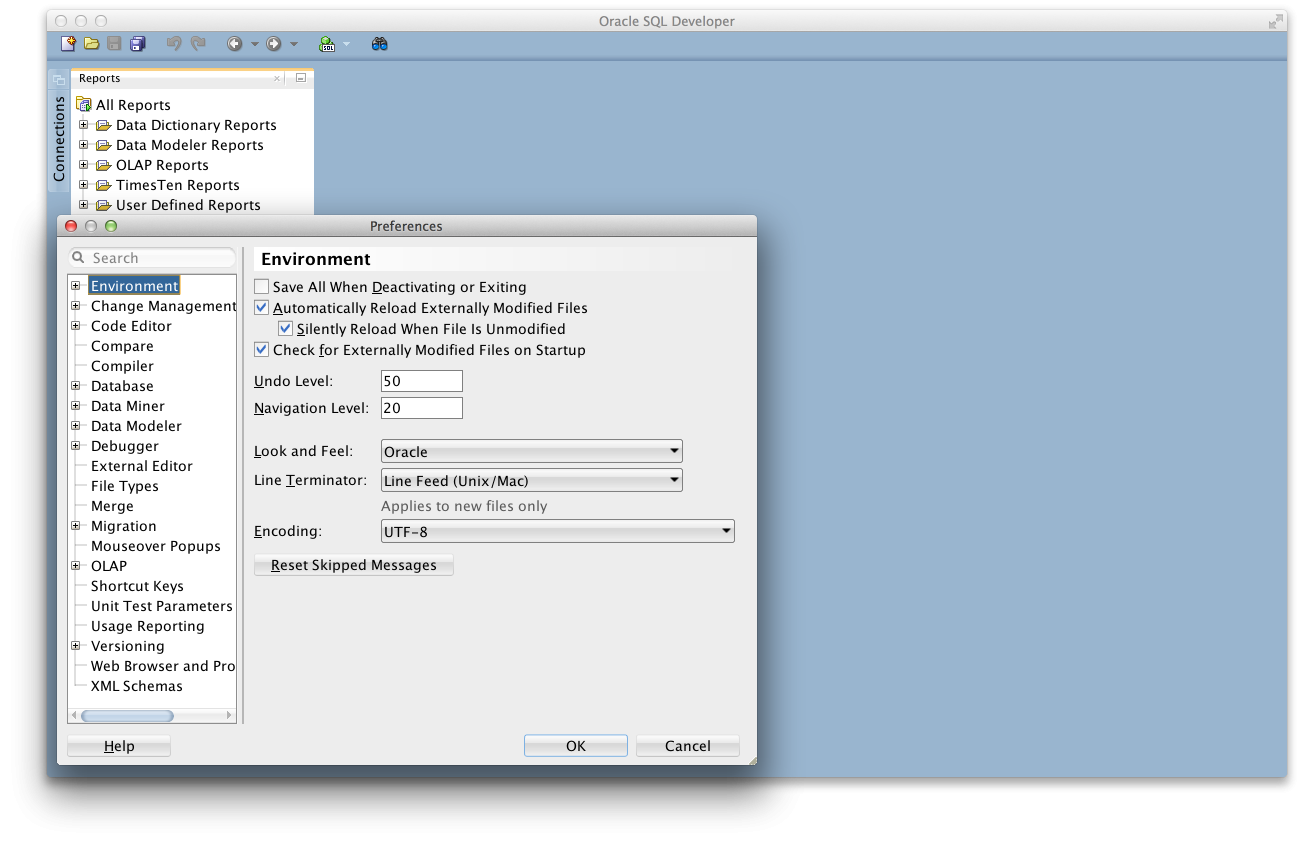Image resolution: width=1301 pixels, height=844 pixels.
Task: Click the search magnifier icon in Preferences
Action: click(79, 258)
